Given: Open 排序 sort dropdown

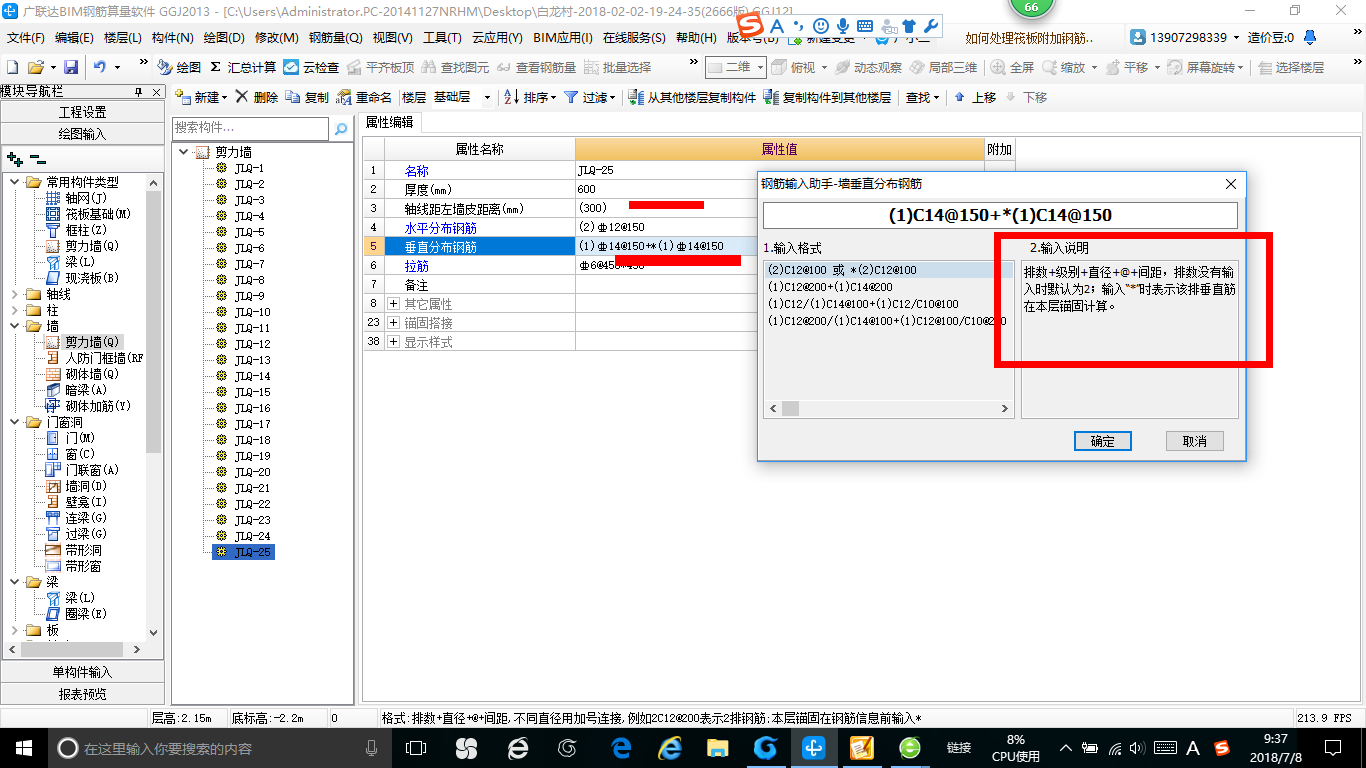Looking at the screenshot, I should tap(530, 97).
